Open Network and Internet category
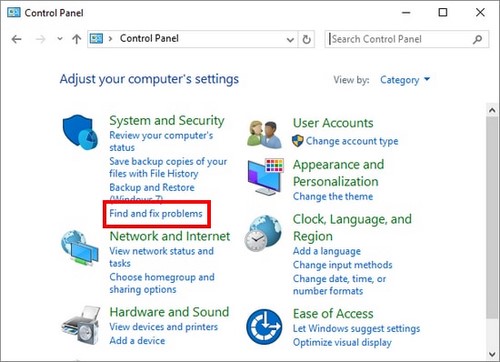This screenshot has height=362, width=500. coord(170,236)
